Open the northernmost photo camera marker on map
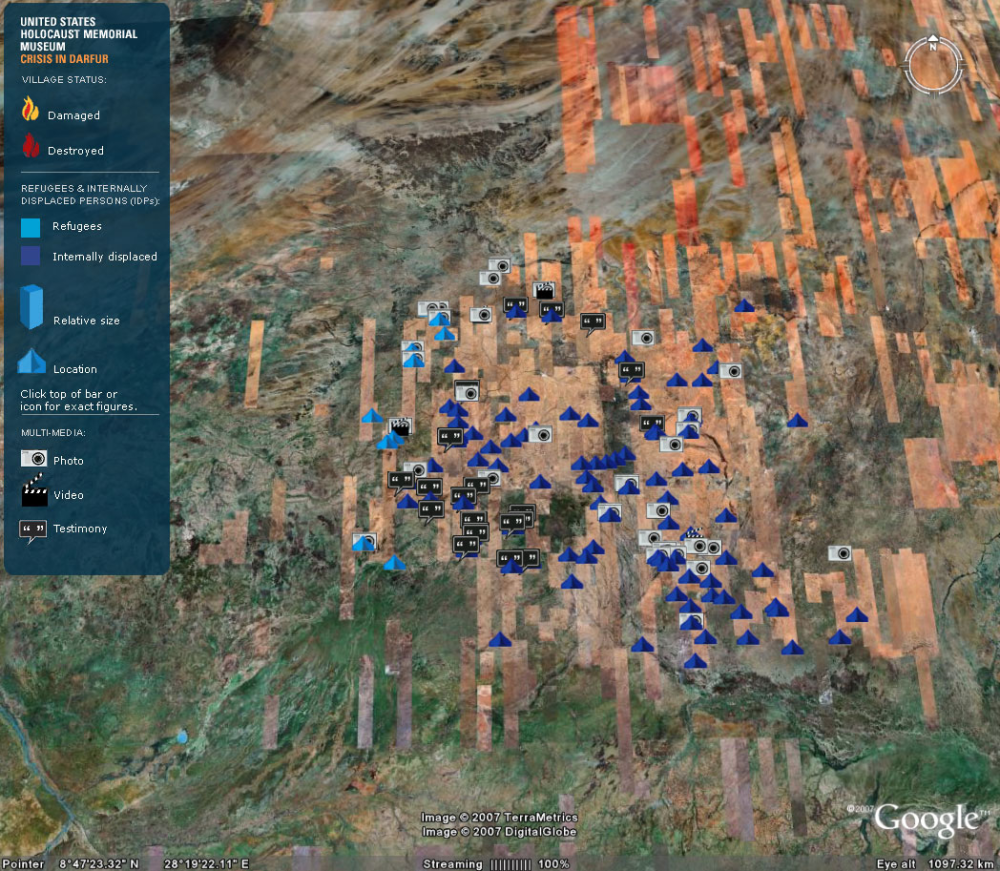This screenshot has width=1000, height=871. point(499,265)
